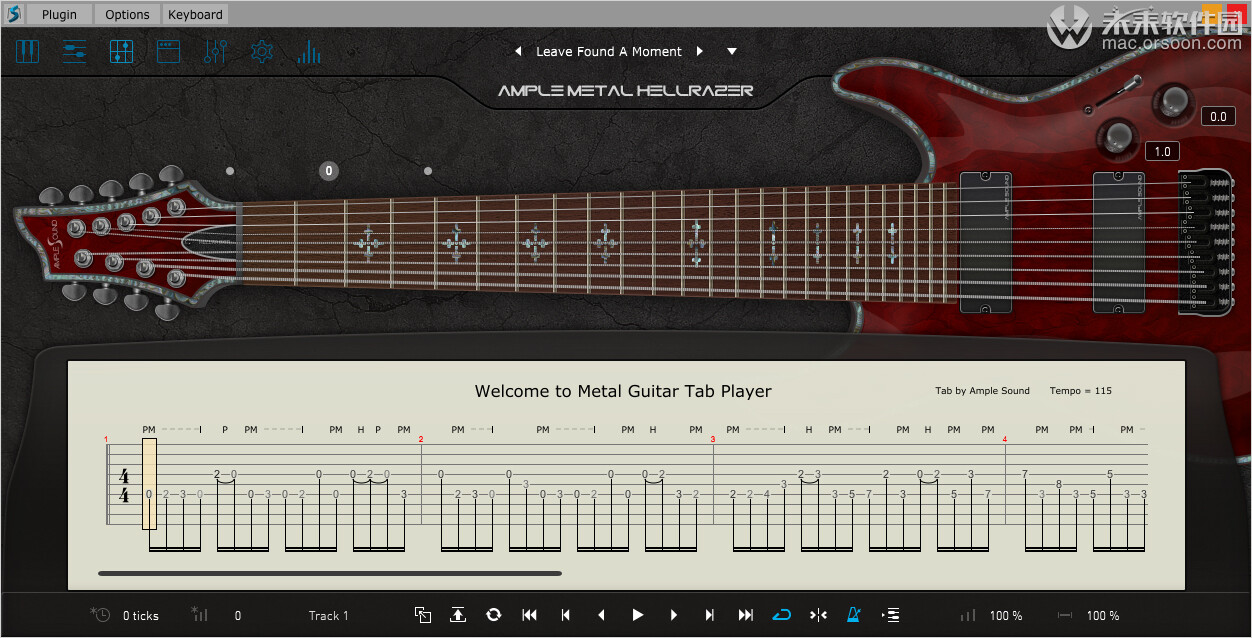
Task: Toggle the blue metronome icon
Action: point(854,615)
